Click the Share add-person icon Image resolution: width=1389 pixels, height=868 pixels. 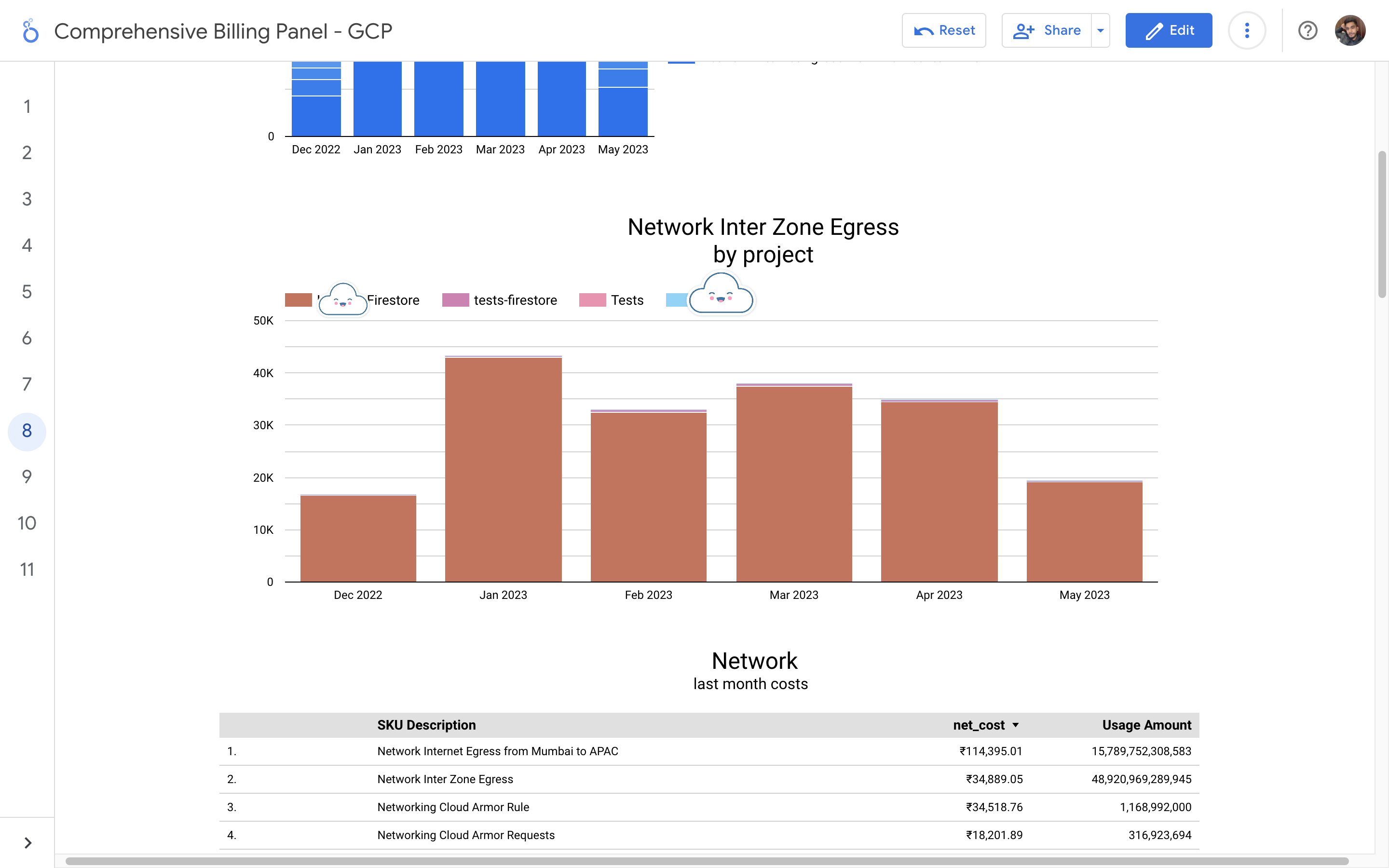(1023, 31)
